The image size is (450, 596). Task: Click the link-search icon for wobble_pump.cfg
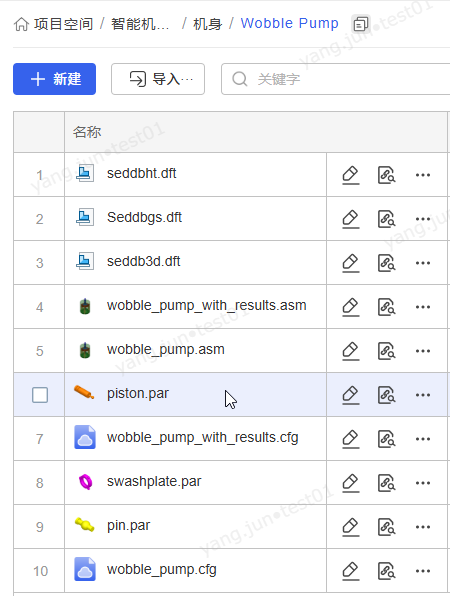387,571
